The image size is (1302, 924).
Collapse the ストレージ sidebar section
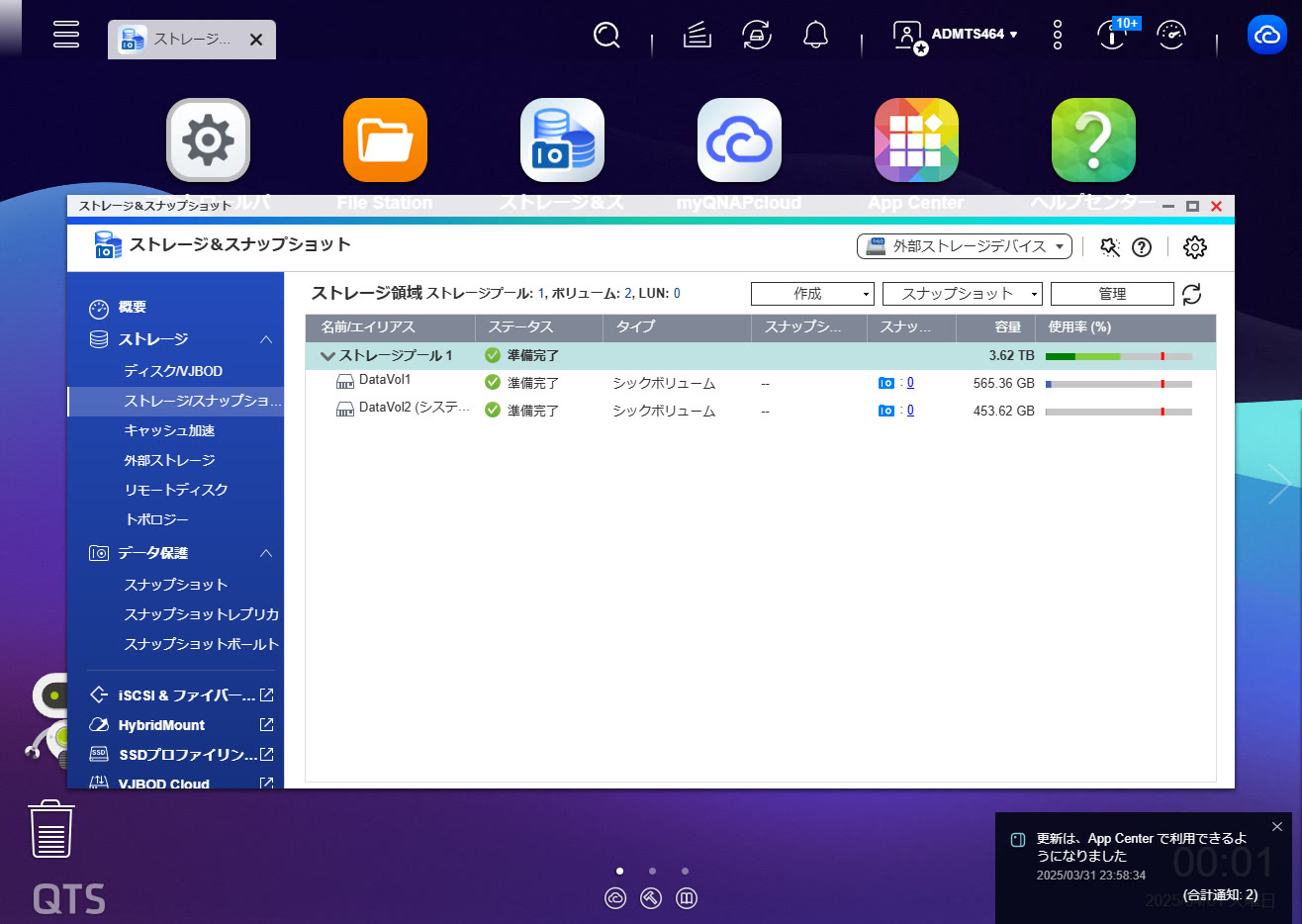tap(266, 339)
